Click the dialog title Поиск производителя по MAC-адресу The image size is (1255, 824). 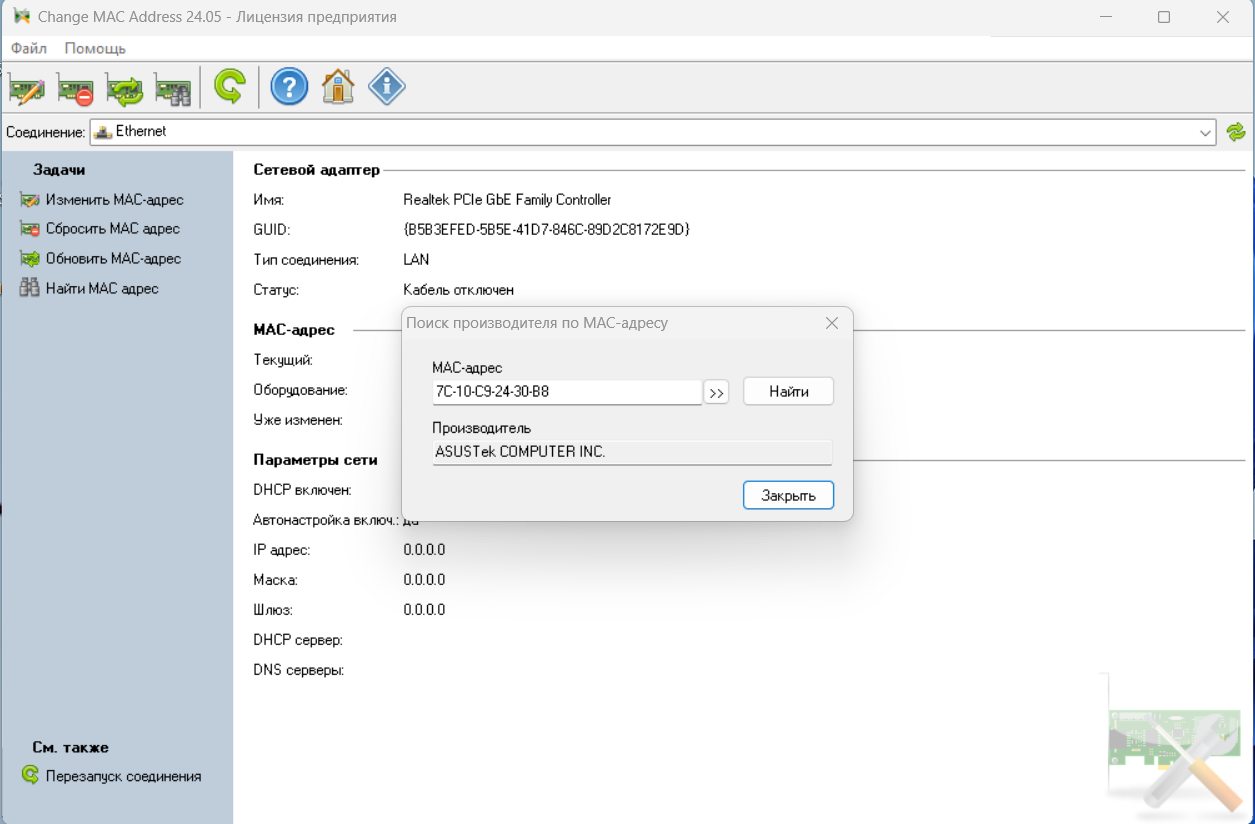tap(537, 323)
